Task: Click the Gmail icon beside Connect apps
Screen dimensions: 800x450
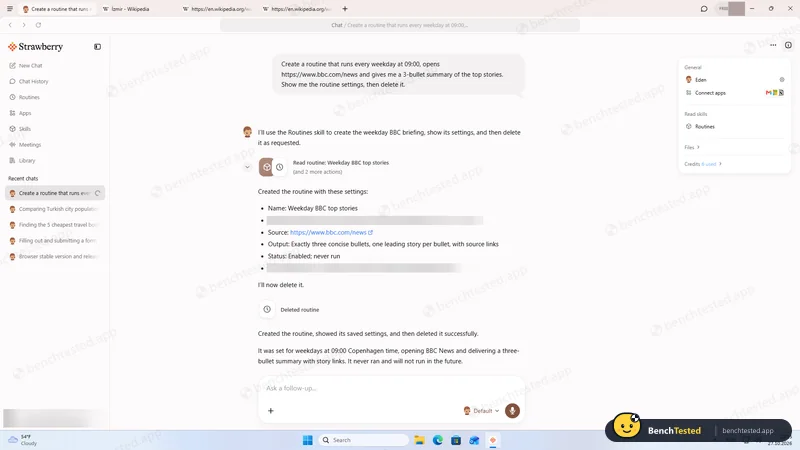Action: 768,93
